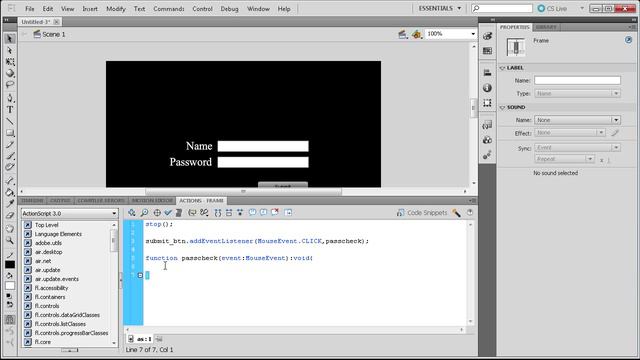Select the Subselection tool

click(10, 51)
